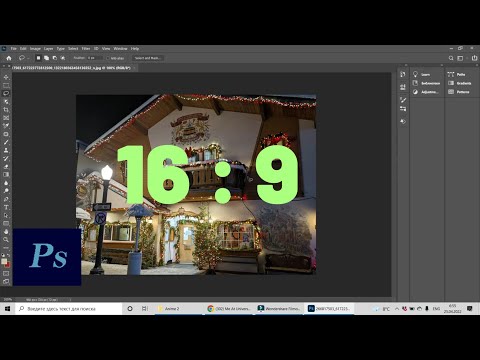
Task: Open the Search magnifier in top right
Action: [451, 58]
